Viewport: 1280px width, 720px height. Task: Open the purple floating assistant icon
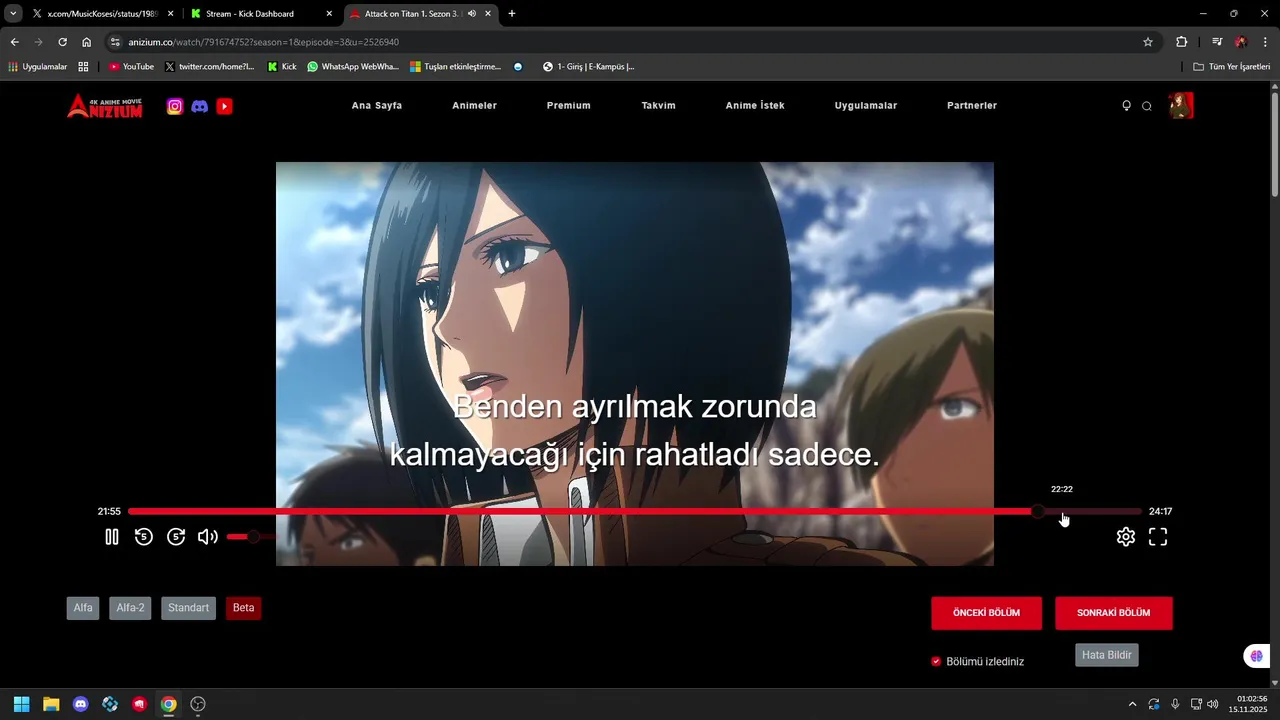1256,656
